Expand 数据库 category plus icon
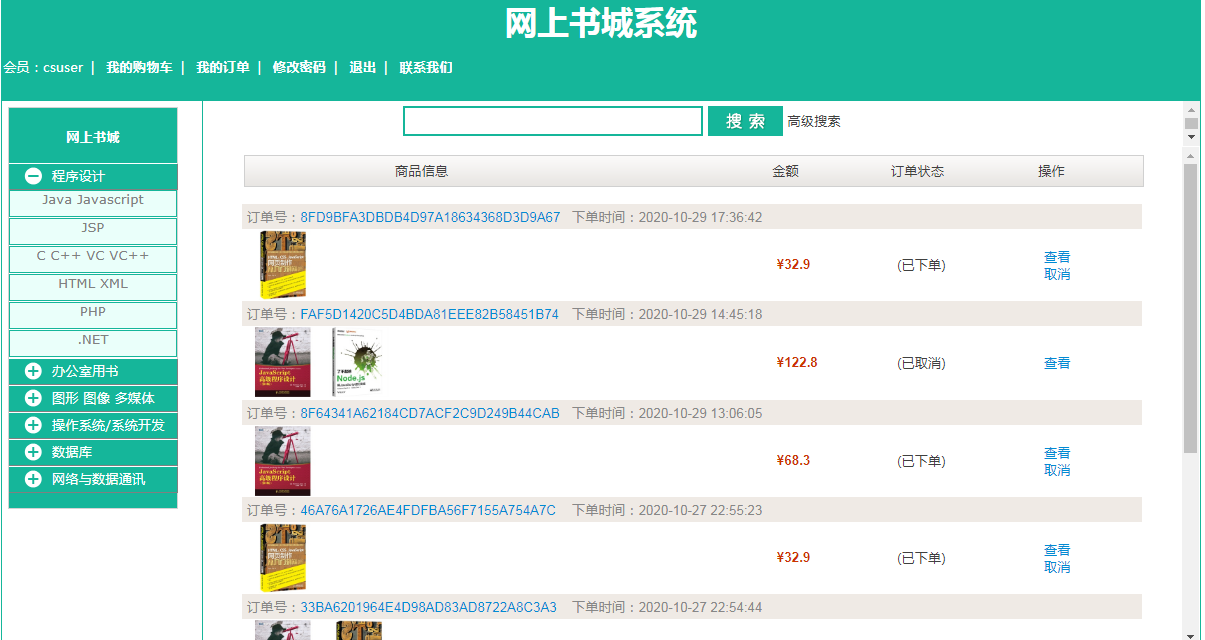The image size is (1205, 640). click(x=33, y=452)
